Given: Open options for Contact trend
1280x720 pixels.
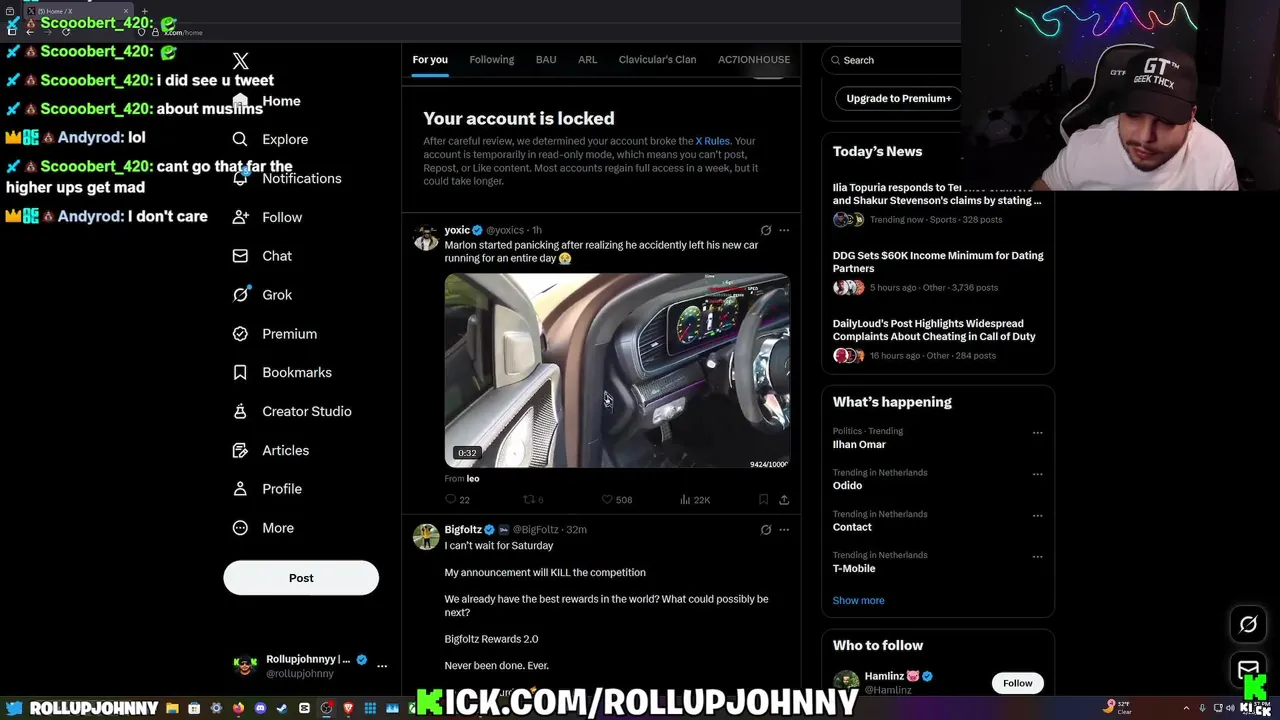Looking at the screenshot, I should tap(1037, 516).
